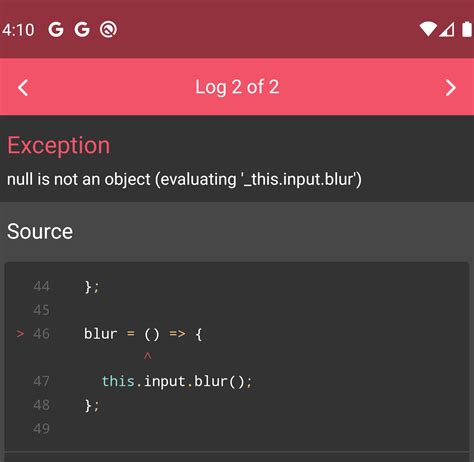
Task: Tap the circular do-not-disturb status icon
Action: 108,29
